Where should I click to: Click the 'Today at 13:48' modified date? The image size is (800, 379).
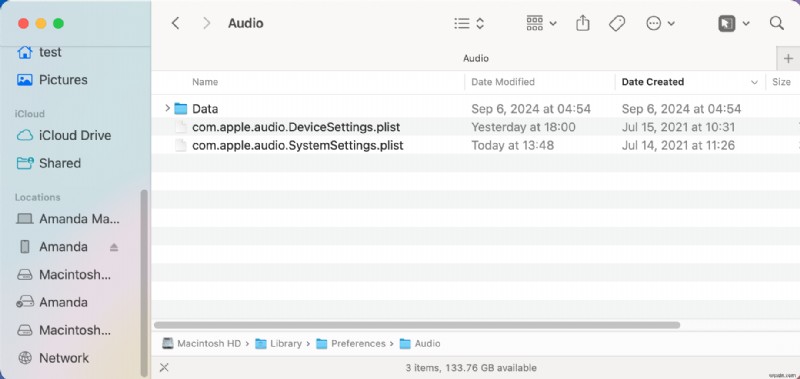click(x=513, y=145)
